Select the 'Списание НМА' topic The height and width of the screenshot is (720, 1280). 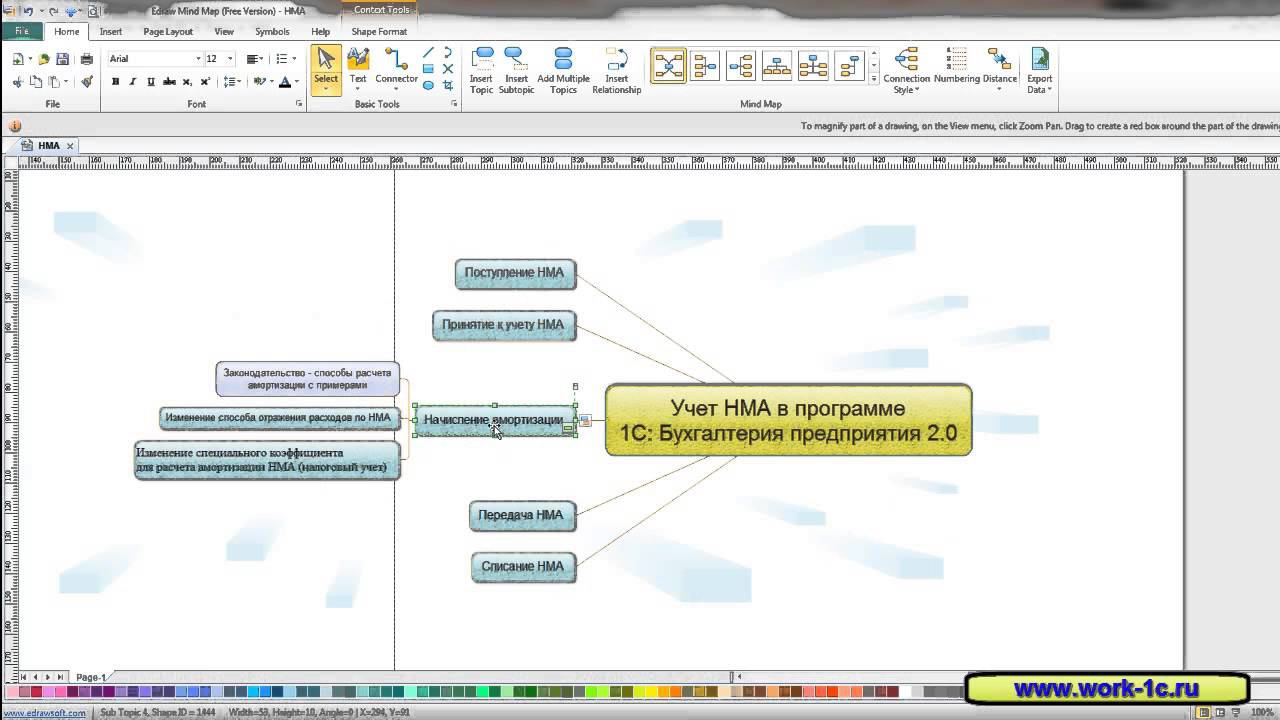pyautogui.click(x=523, y=567)
